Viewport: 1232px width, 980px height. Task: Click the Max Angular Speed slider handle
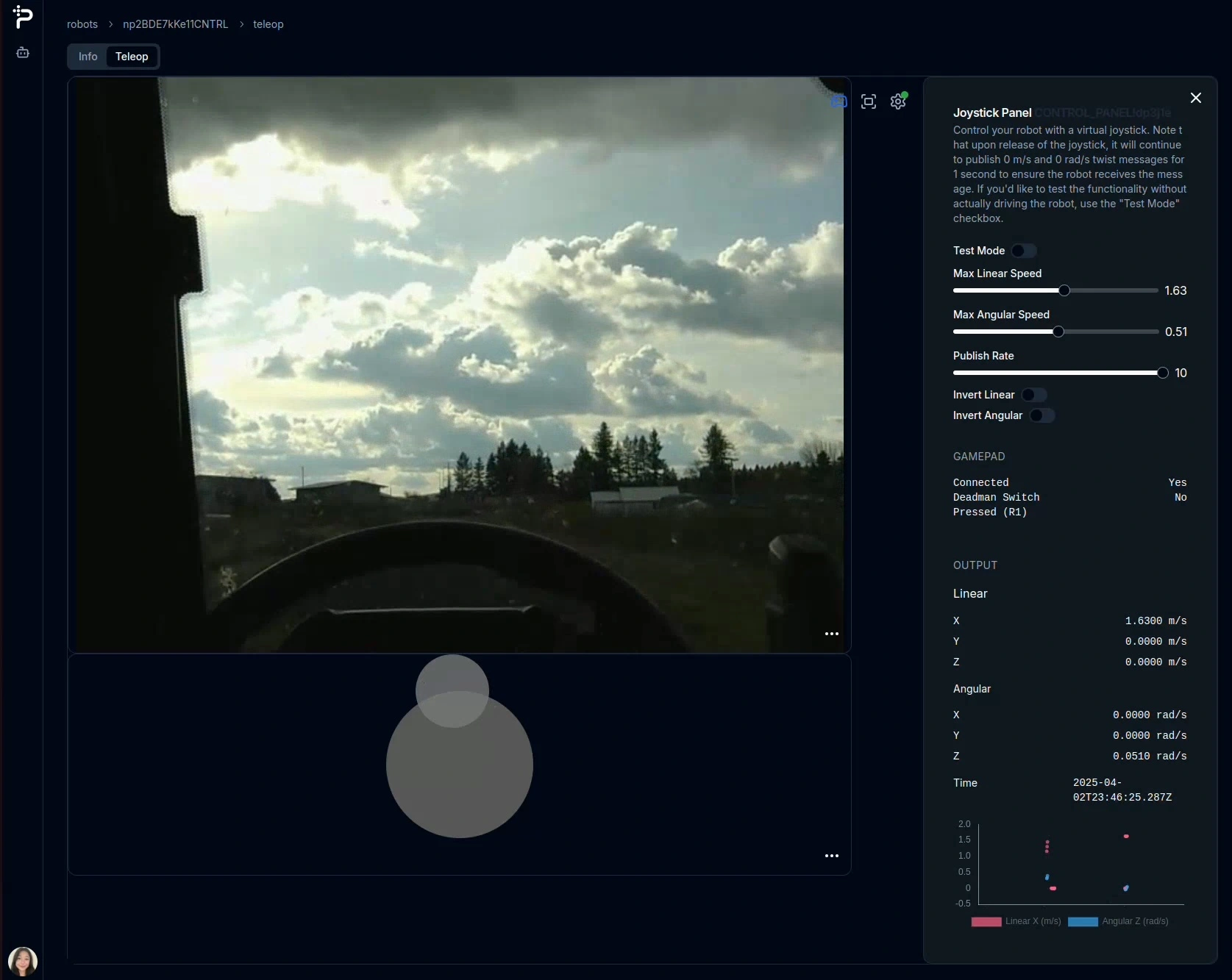pyautogui.click(x=1058, y=332)
